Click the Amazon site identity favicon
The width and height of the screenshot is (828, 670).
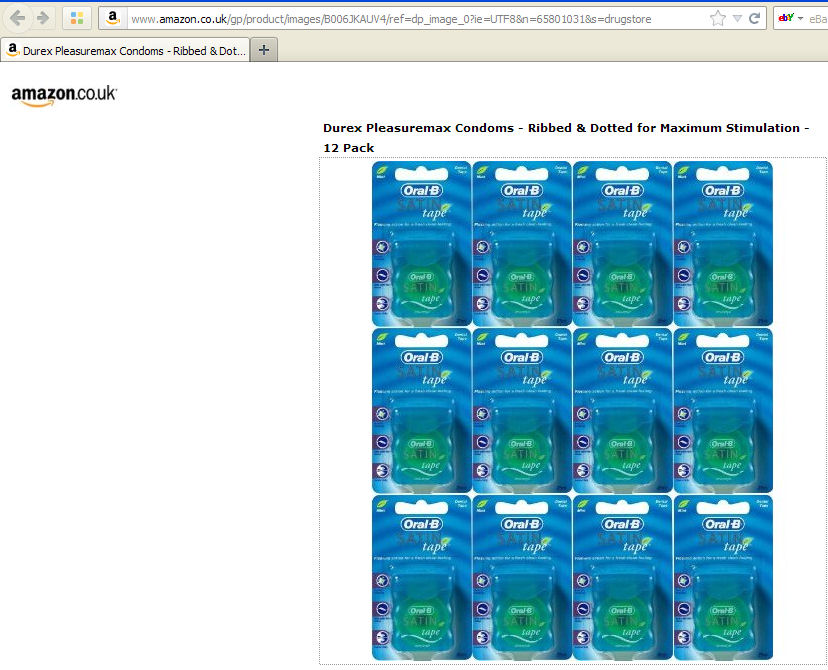(x=112, y=18)
